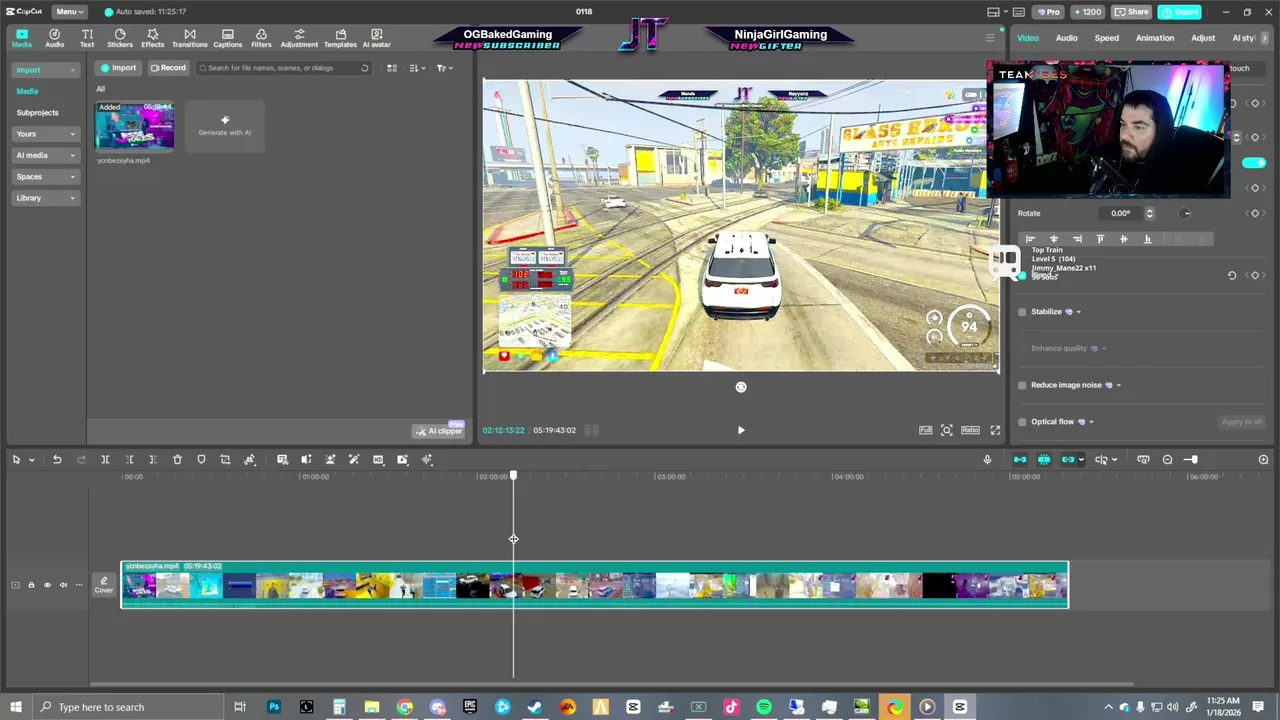Open the Audio library tab
Image resolution: width=1280 pixels, height=720 pixels.
click(54, 38)
